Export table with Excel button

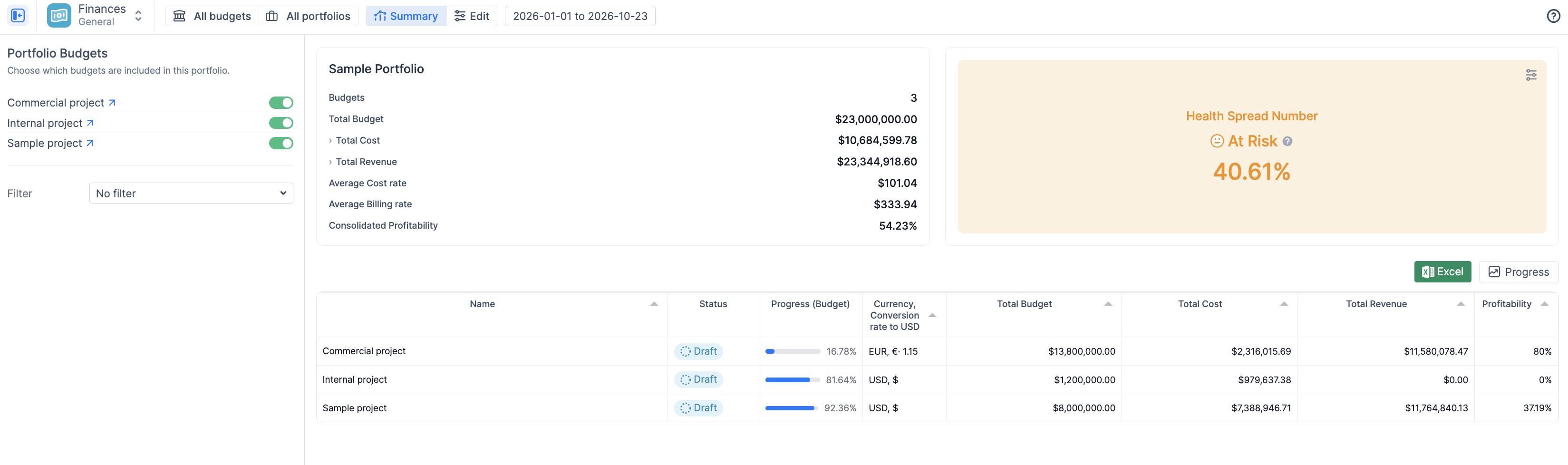[x=1442, y=271]
